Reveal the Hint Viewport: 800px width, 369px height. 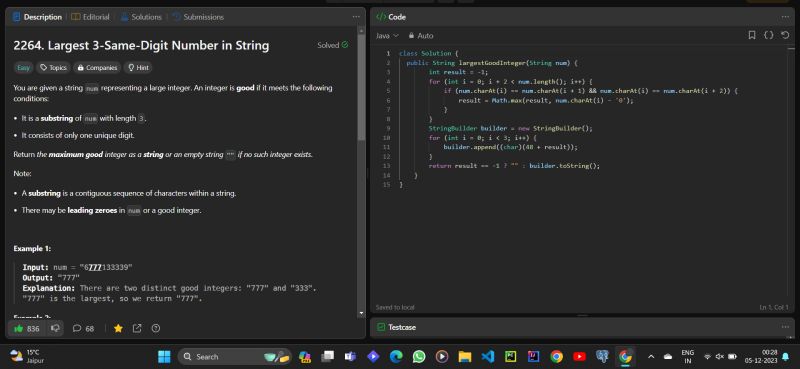click(138, 67)
